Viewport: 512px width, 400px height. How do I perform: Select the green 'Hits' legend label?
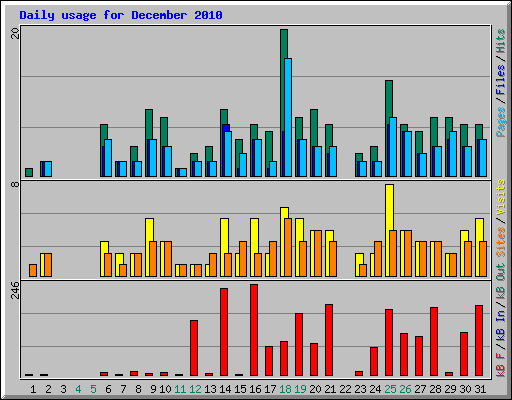(500, 41)
